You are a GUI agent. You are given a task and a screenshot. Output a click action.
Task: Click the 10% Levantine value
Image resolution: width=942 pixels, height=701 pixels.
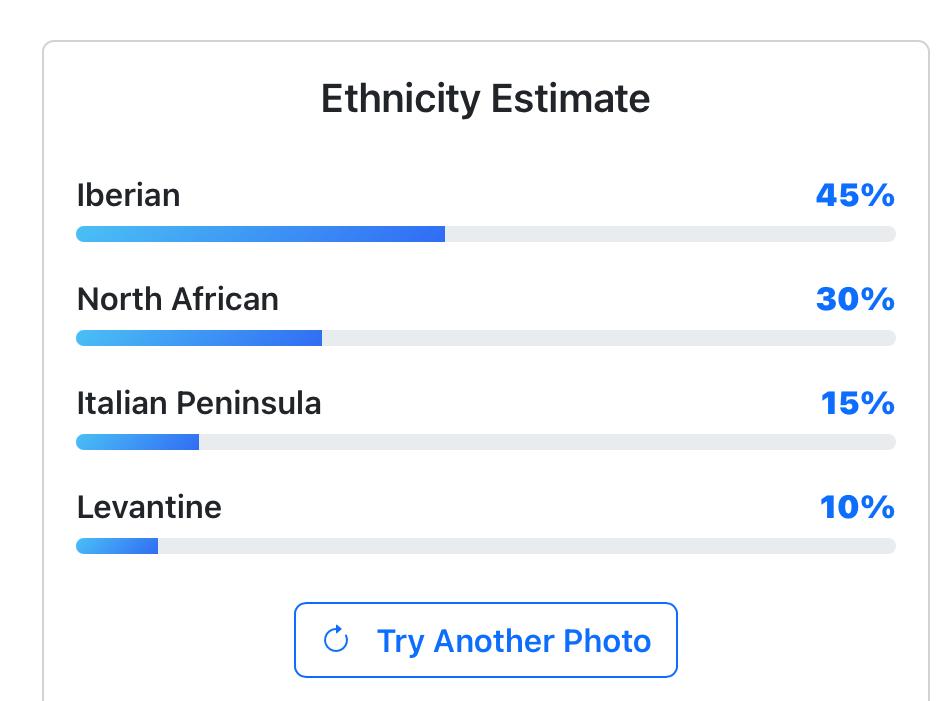(x=857, y=507)
